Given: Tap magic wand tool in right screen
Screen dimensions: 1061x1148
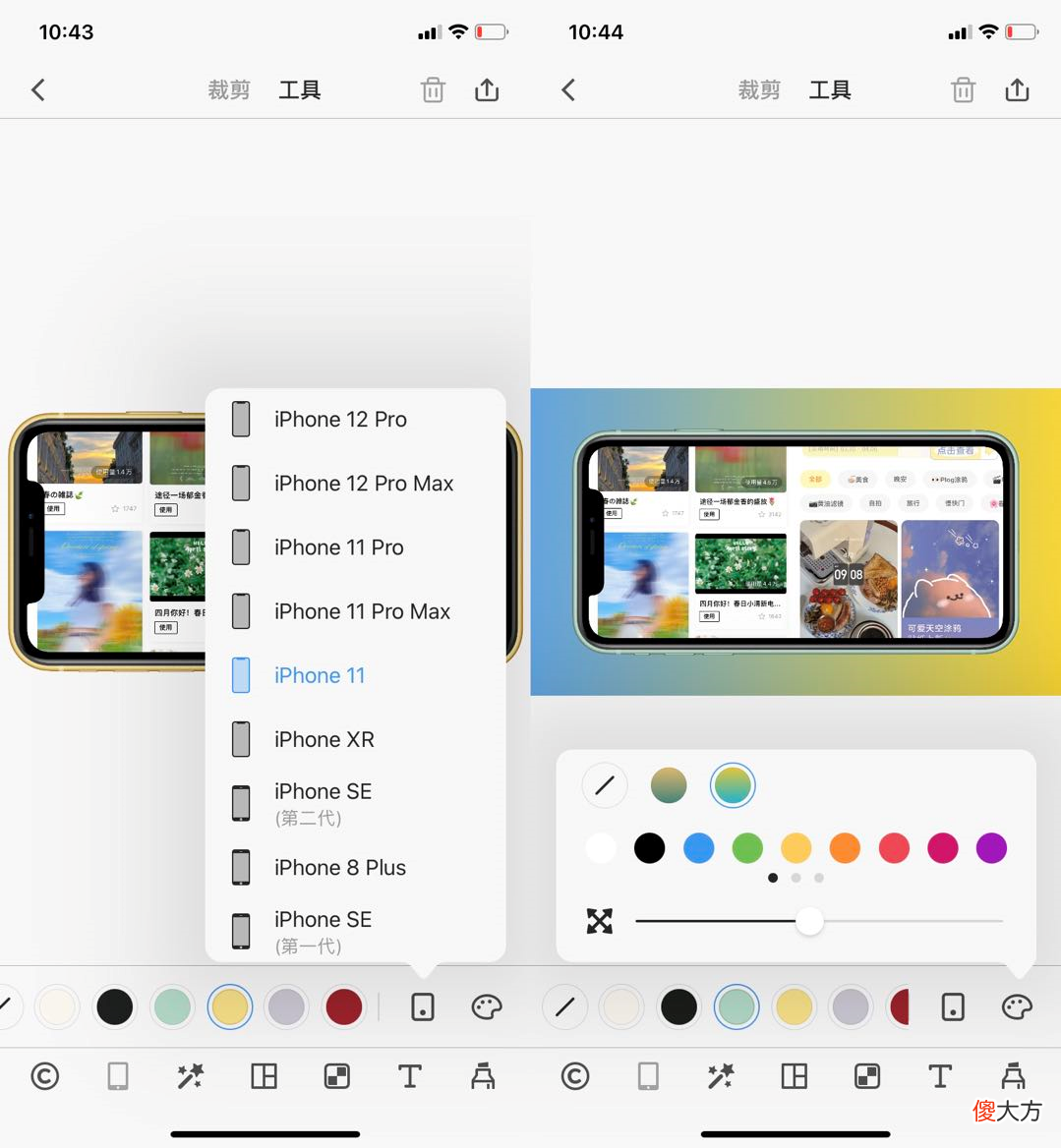Looking at the screenshot, I should point(721,1077).
